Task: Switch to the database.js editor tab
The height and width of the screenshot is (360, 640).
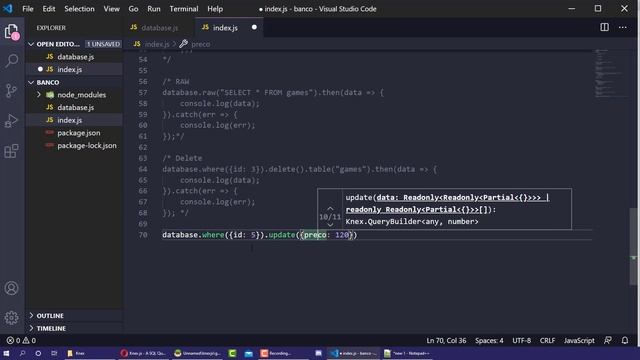Action: click(160, 27)
